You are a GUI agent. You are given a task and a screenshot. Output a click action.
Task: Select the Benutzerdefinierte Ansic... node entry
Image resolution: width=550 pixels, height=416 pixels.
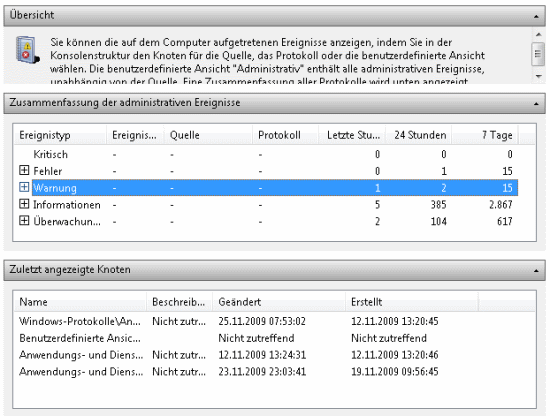[80, 338]
